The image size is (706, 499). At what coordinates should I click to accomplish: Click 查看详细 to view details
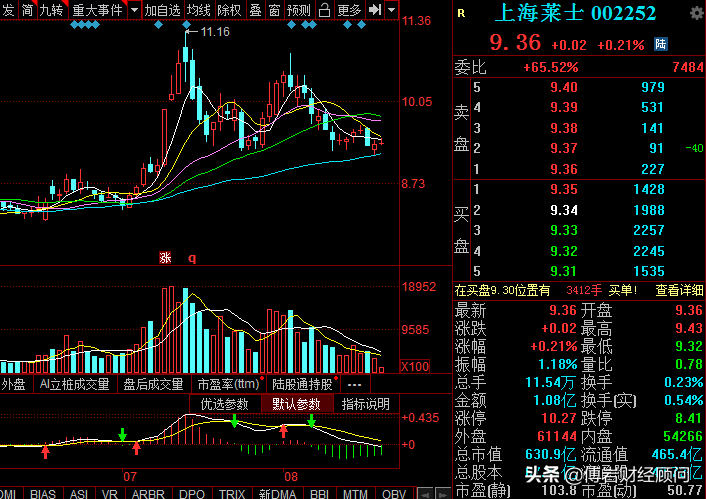679,290
